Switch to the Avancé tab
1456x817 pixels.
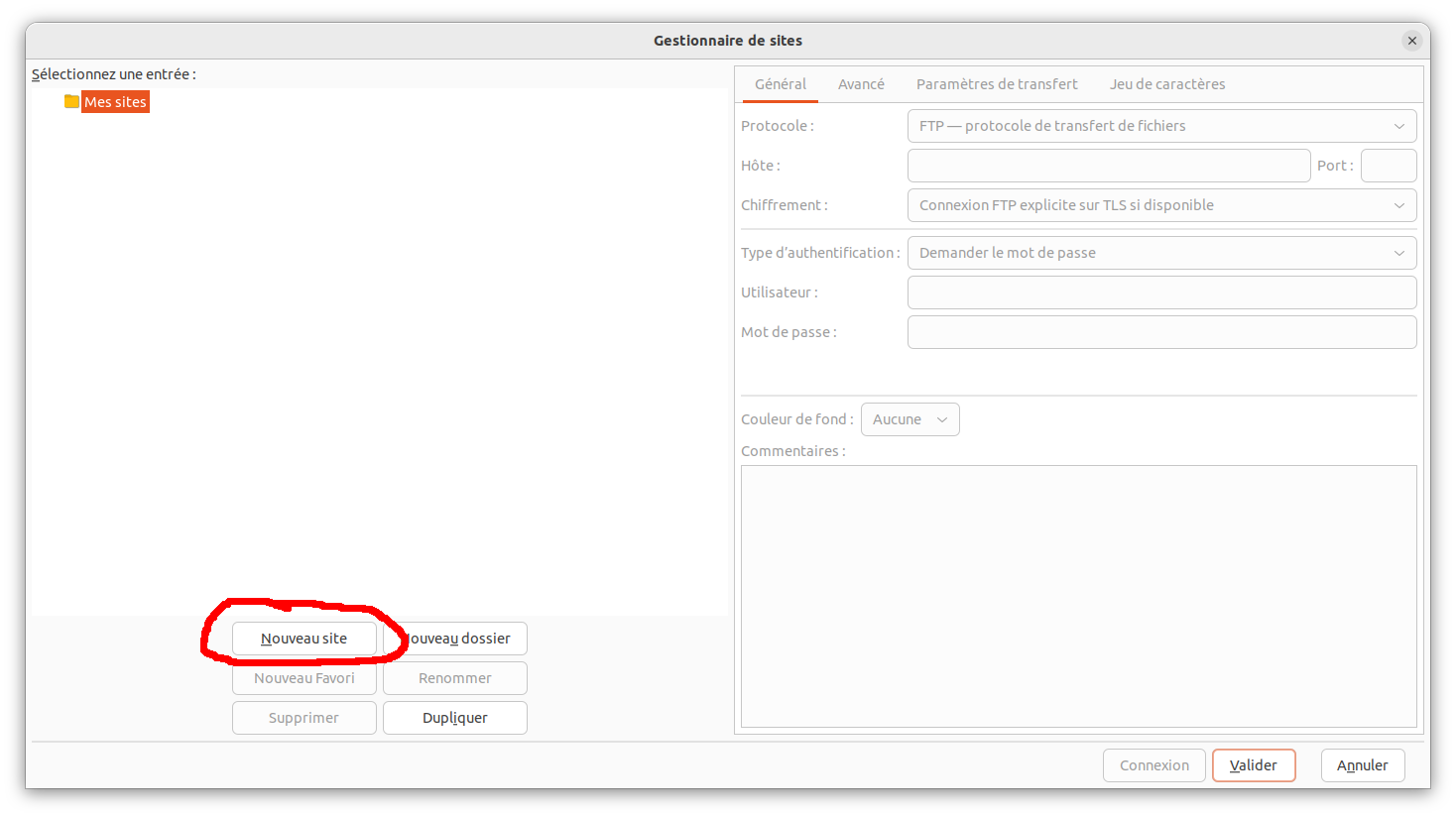click(861, 84)
